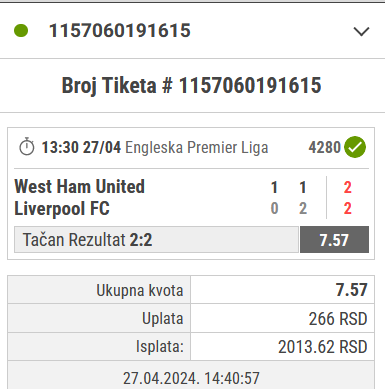Click the timestamp 27.04.2024. 14:40:57
The width and height of the screenshot is (385, 389).
[x=191, y=378]
